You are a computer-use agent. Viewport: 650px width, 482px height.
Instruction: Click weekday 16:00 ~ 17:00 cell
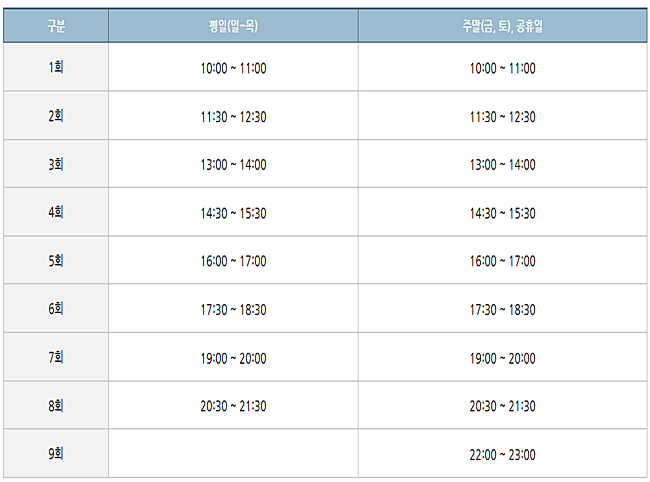[x=233, y=261]
